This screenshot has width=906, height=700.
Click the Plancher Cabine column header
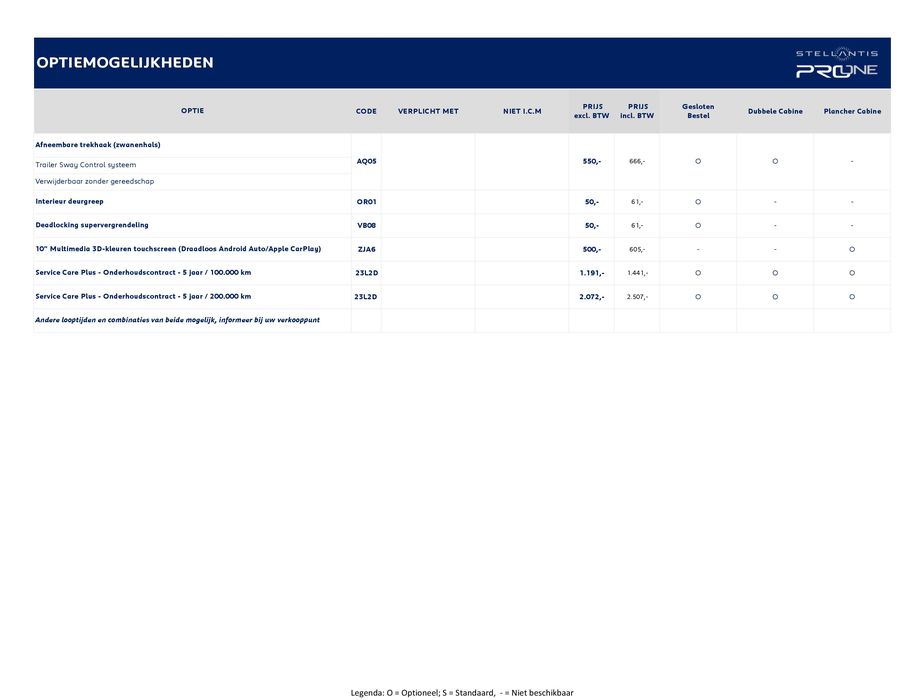point(852,111)
